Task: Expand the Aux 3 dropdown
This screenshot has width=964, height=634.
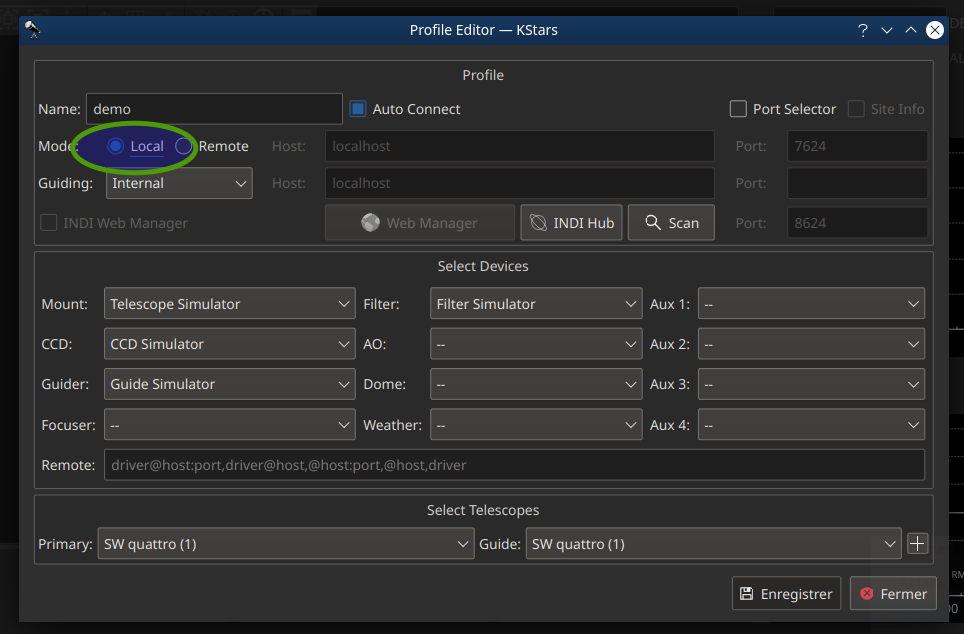Action: 811,384
